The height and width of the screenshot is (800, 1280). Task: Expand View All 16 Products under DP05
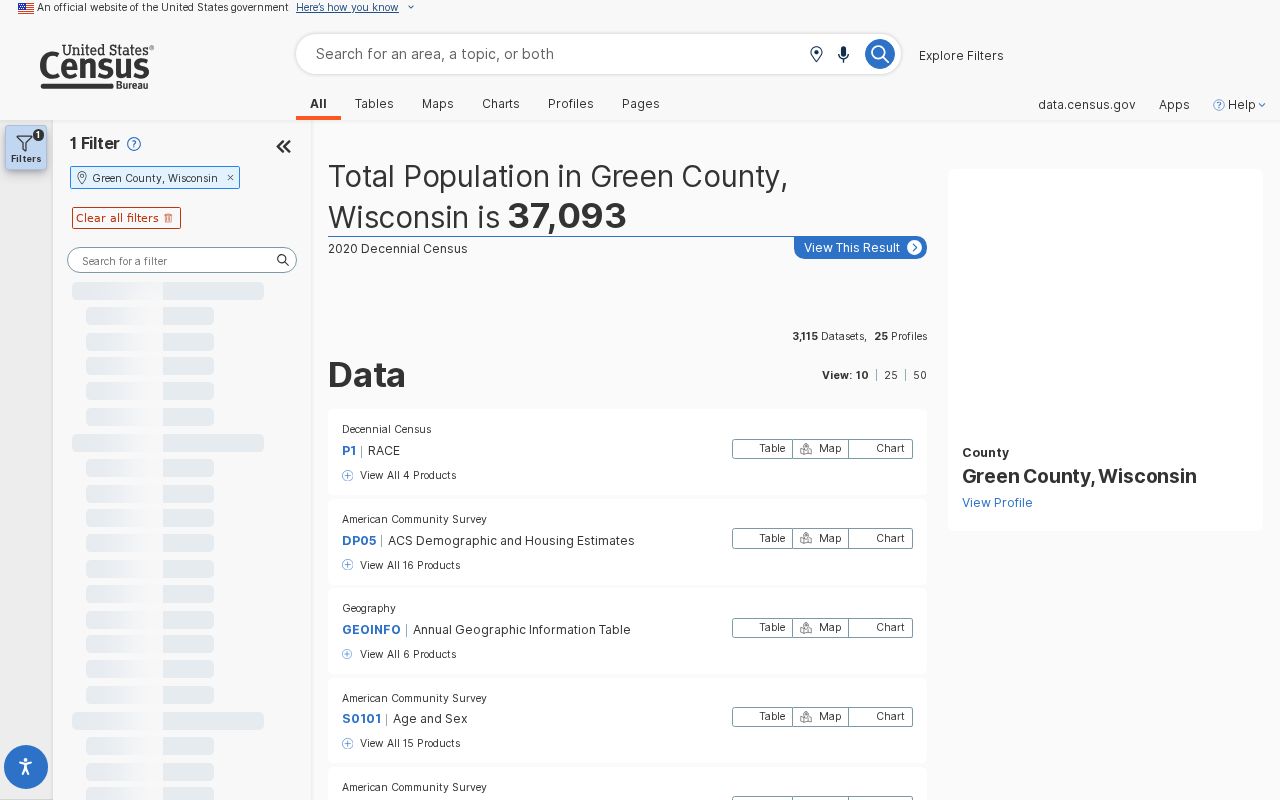tap(401, 565)
